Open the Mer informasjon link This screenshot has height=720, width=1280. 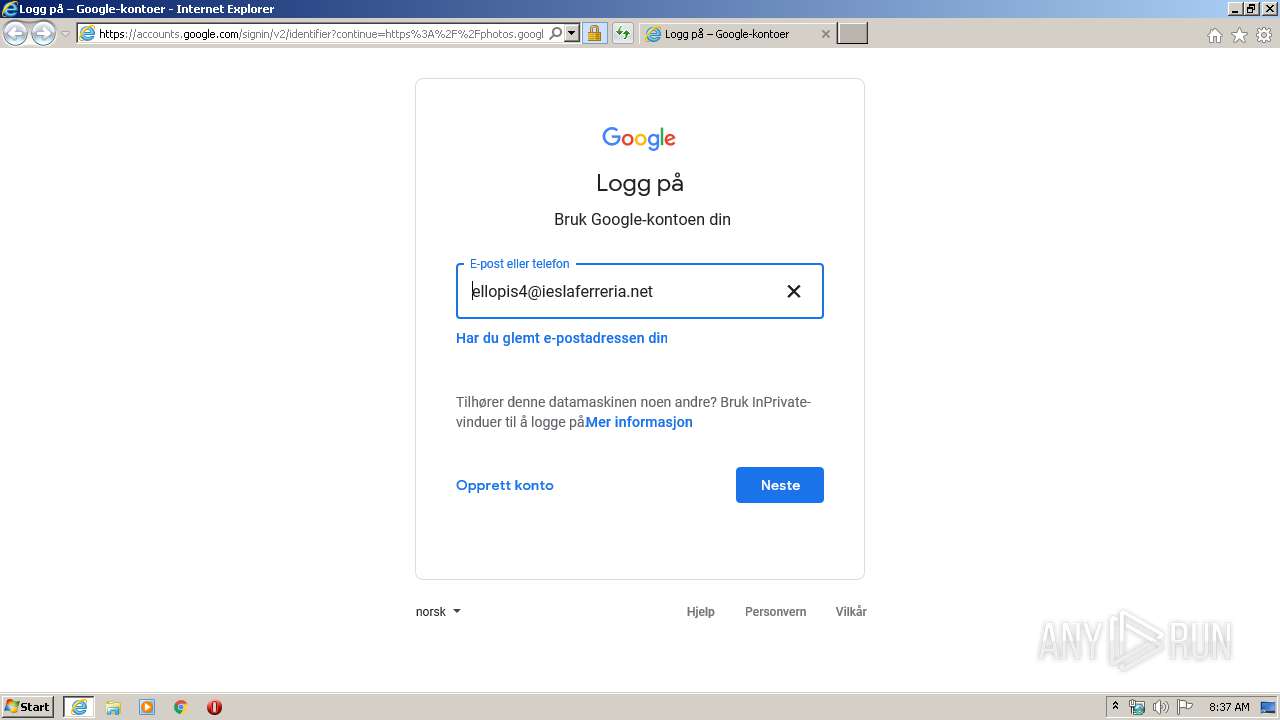639,422
